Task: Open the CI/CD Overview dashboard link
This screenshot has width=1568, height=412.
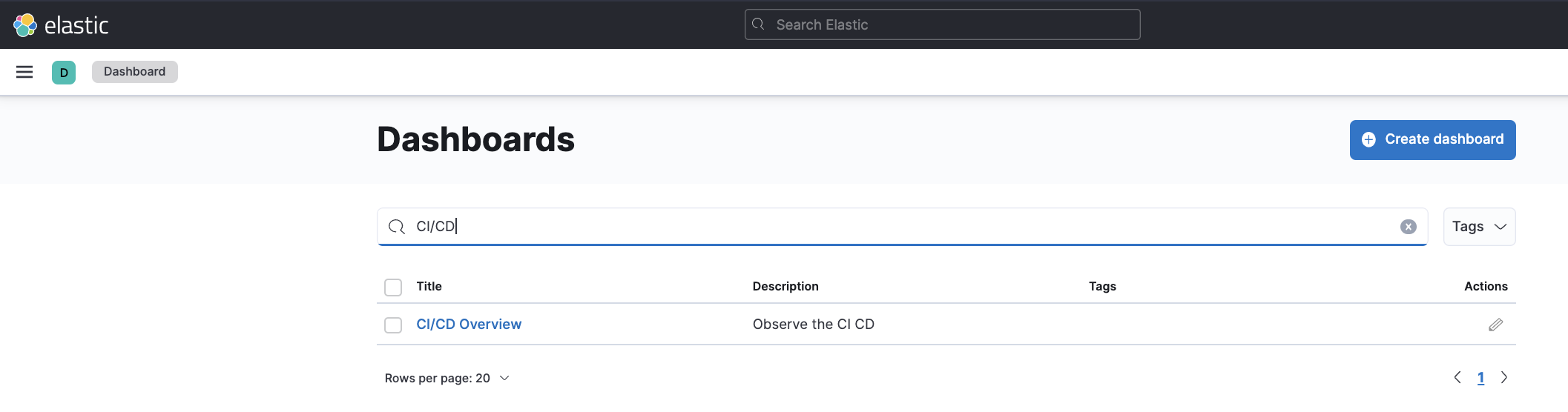Action: click(x=469, y=325)
